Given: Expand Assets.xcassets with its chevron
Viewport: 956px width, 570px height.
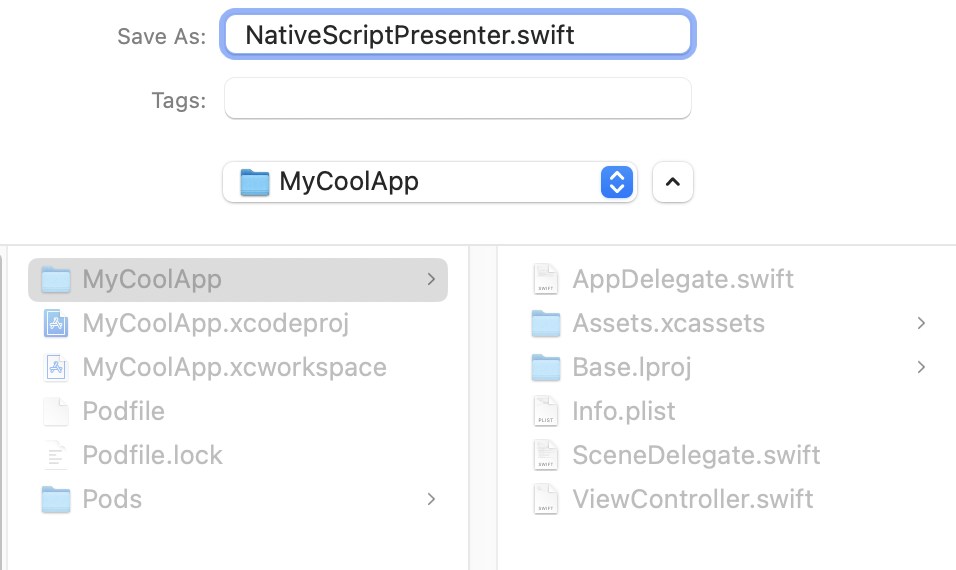Looking at the screenshot, I should (921, 323).
